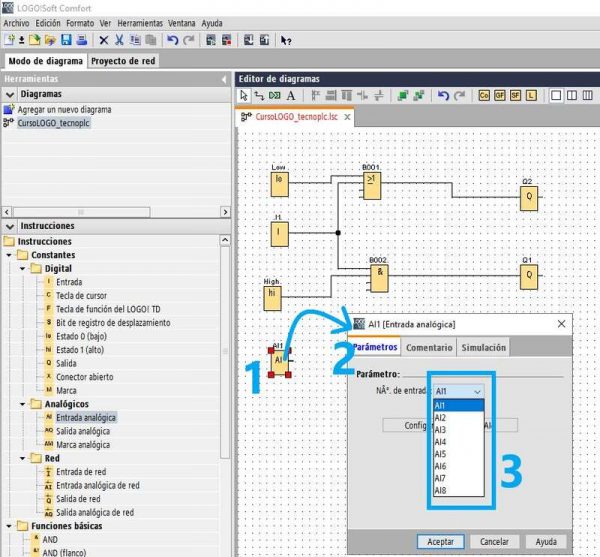The height and width of the screenshot is (557, 600).
Task: Select Salida analógica in instruction tree
Action: [x=85, y=430]
